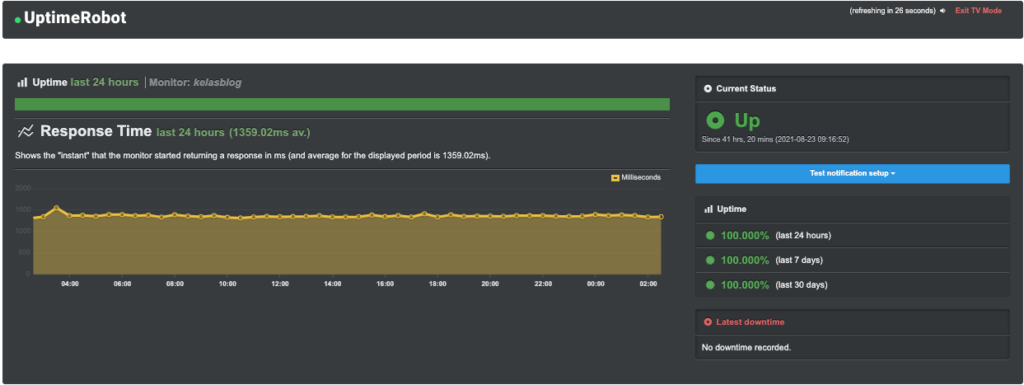The width and height of the screenshot is (1024, 385).
Task: Click the Latest downtime header text
Action: (x=750, y=322)
